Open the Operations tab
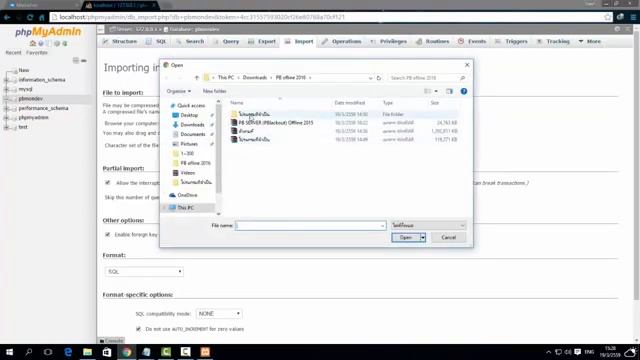The image size is (640, 360). click(x=342, y=41)
